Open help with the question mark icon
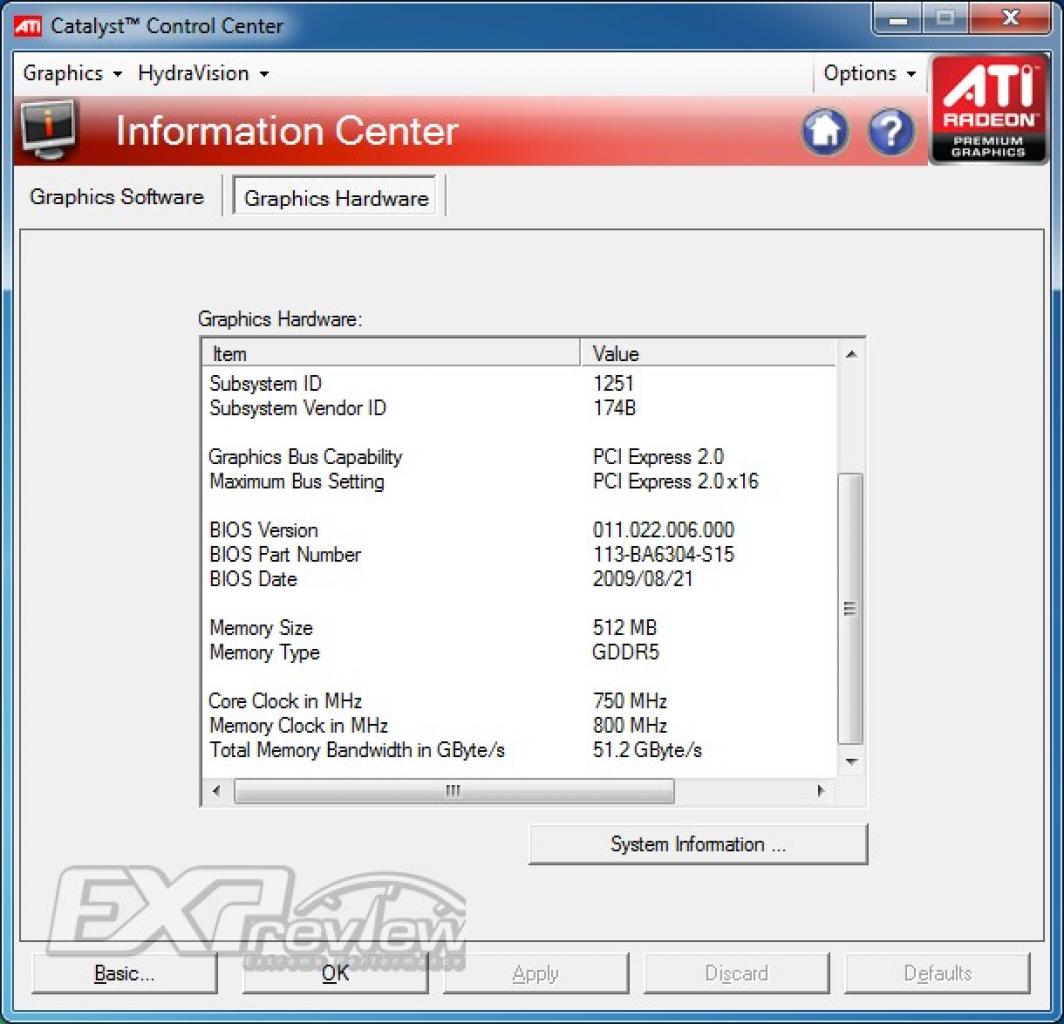Image resolution: width=1064 pixels, height=1024 pixels. click(890, 132)
